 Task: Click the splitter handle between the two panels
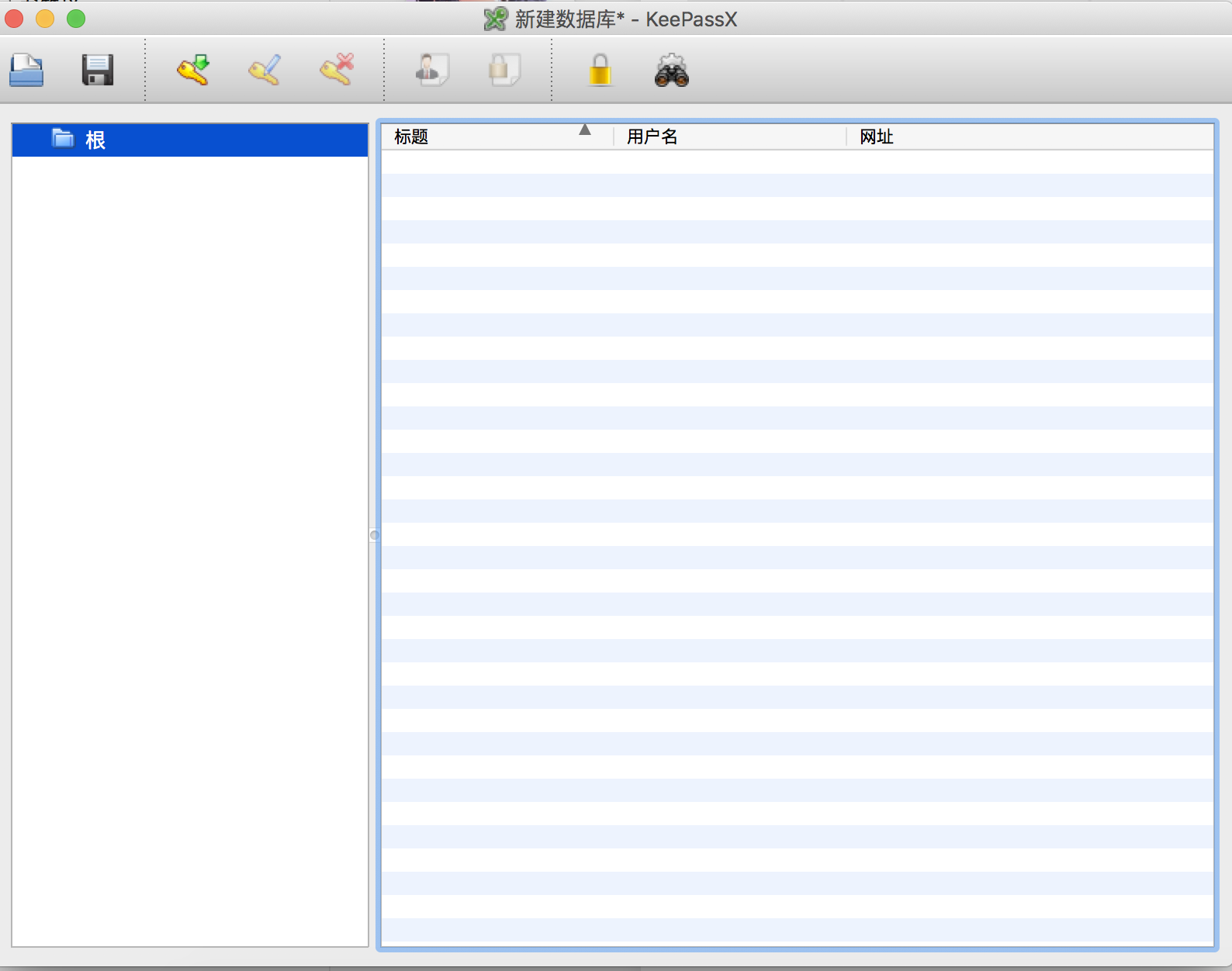(x=374, y=535)
